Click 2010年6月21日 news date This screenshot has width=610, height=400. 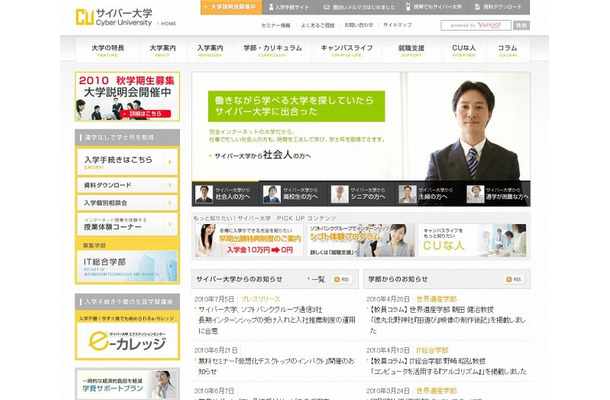click(x=216, y=350)
